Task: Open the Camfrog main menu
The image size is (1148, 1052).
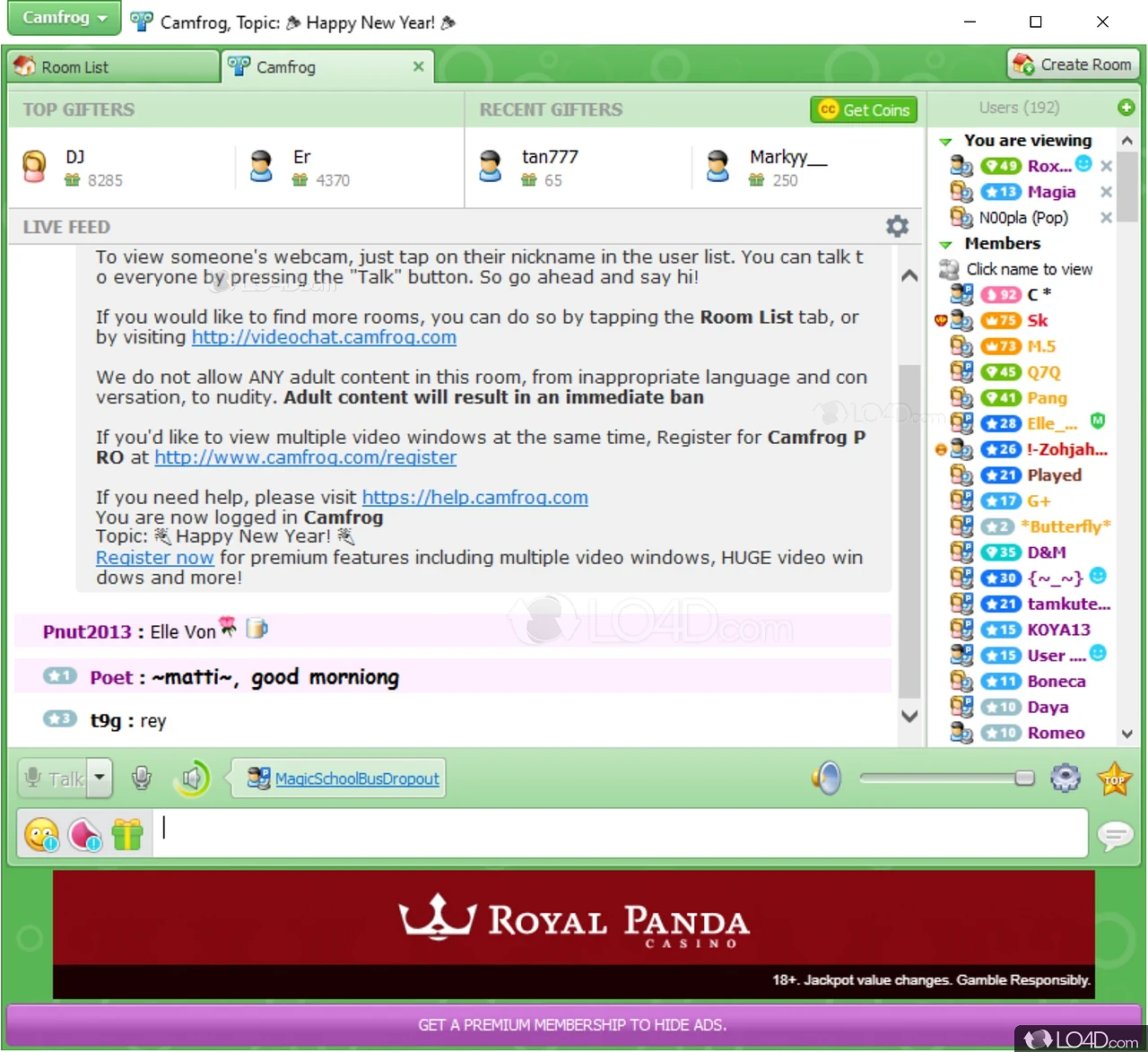Action: (64, 18)
